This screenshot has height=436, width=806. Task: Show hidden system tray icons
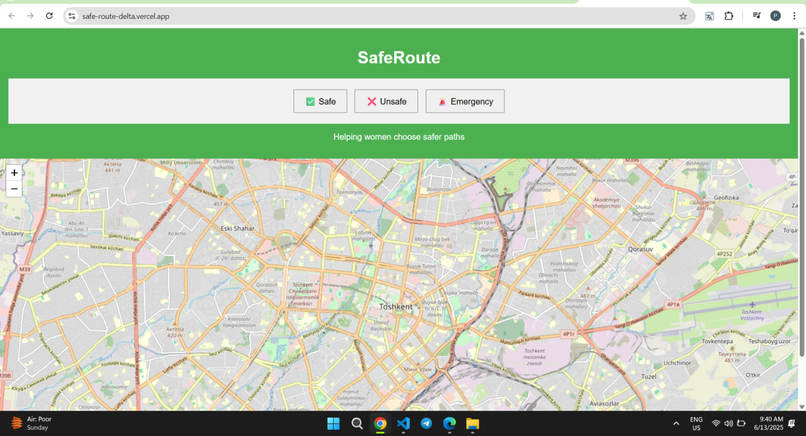pyautogui.click(x=676, y=424)
